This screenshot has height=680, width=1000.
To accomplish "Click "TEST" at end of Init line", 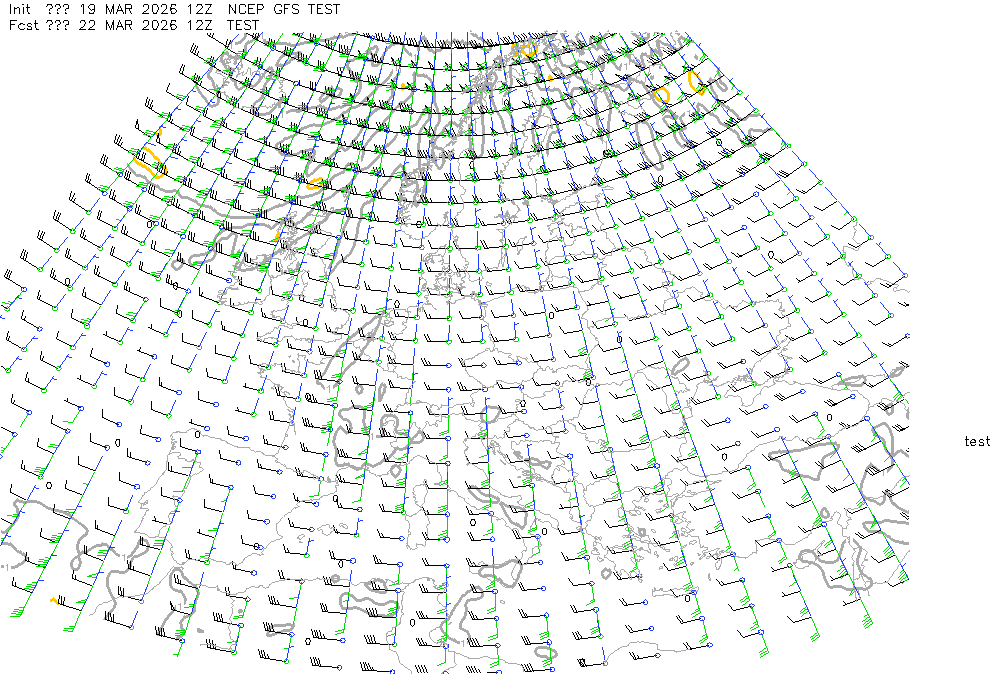I will point(324,9).
